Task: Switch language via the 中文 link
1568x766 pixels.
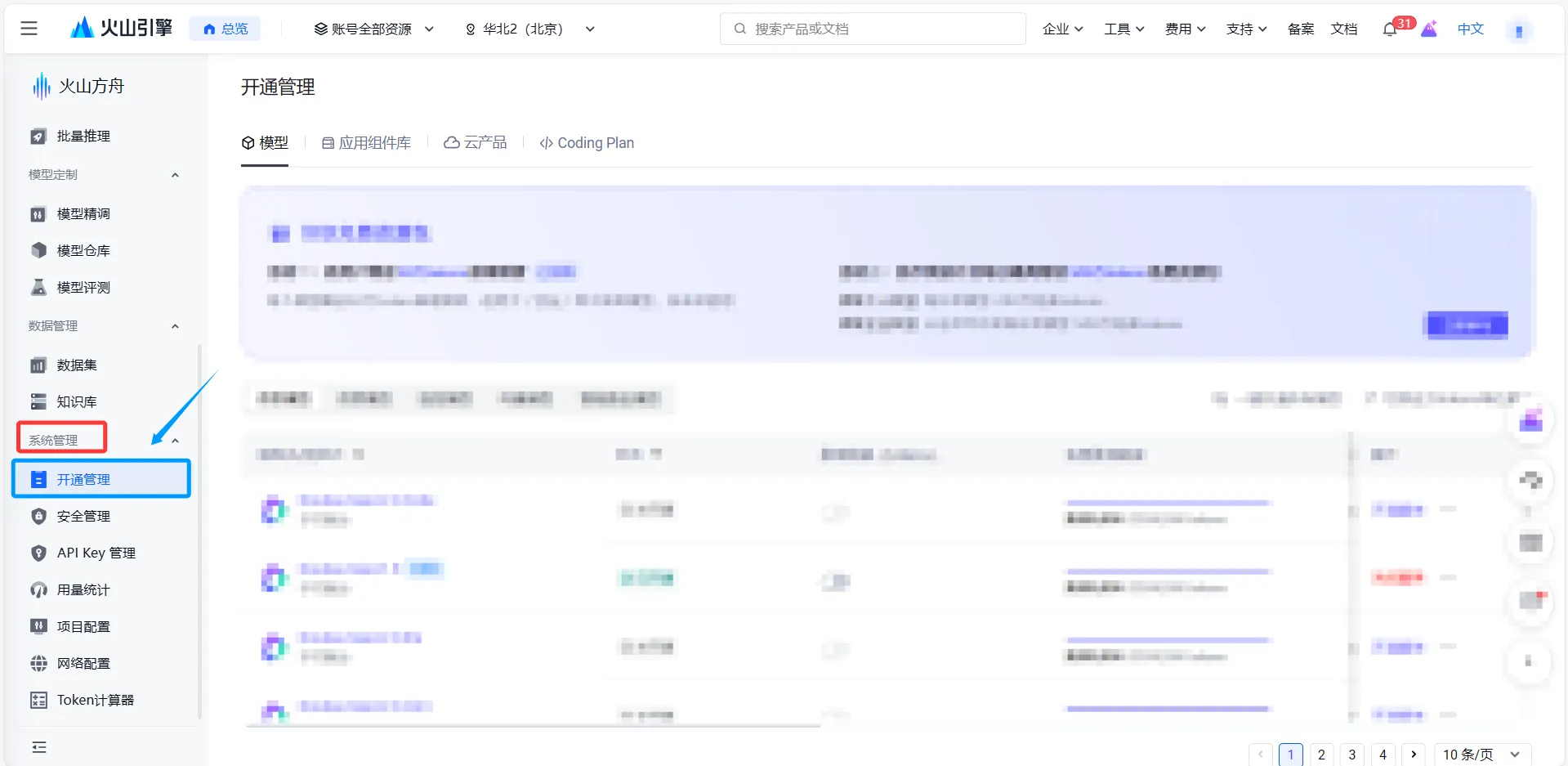Action: (x=1469, y=29)
